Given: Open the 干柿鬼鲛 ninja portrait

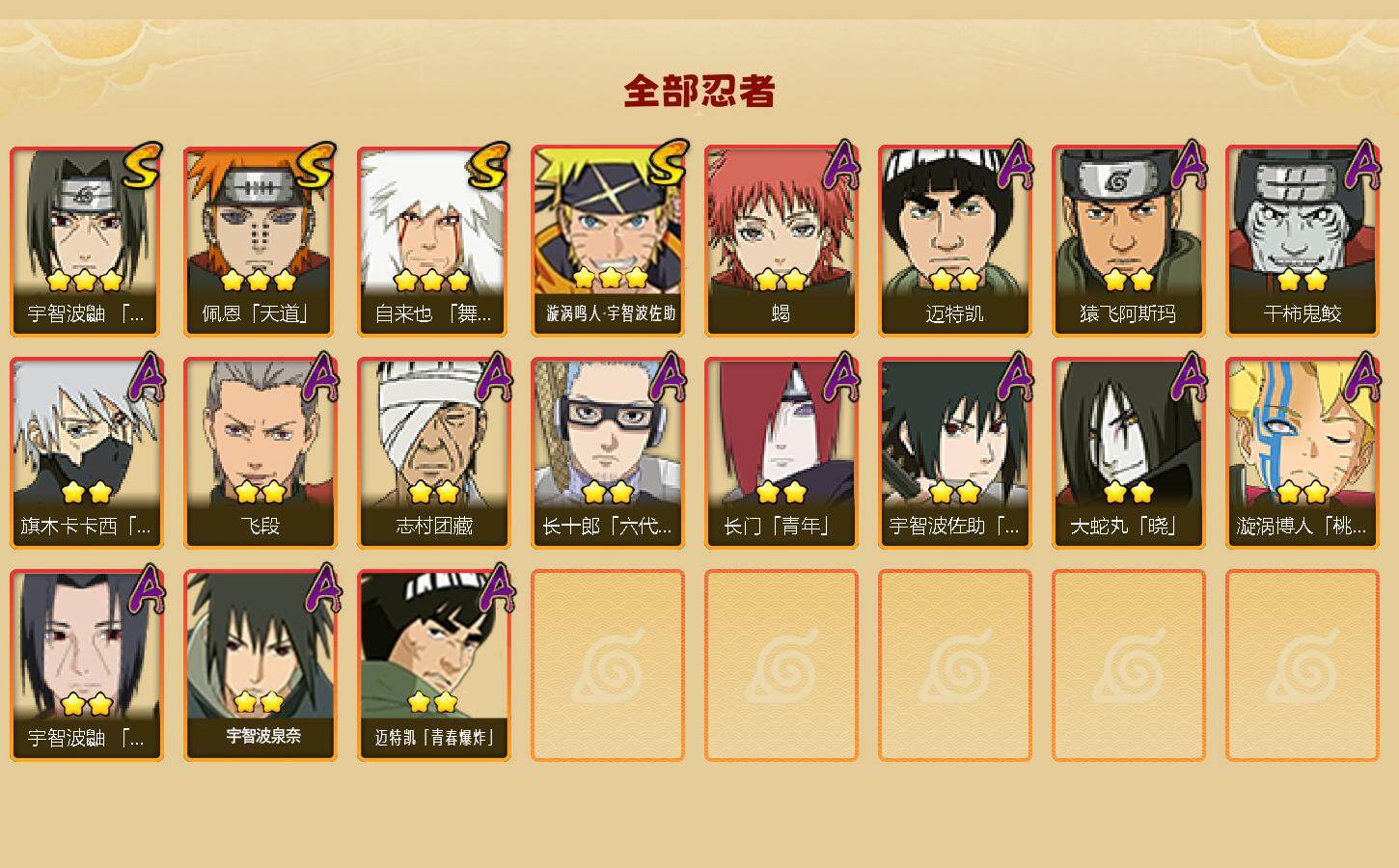Looking at the screenshot, I should (x=1302, y=241).
